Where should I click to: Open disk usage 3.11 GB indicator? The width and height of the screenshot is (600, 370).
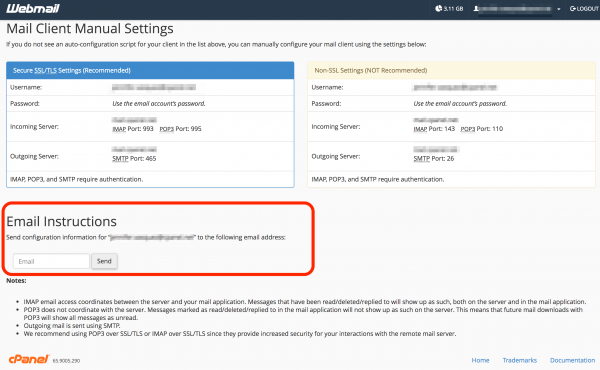pos(449,8)
